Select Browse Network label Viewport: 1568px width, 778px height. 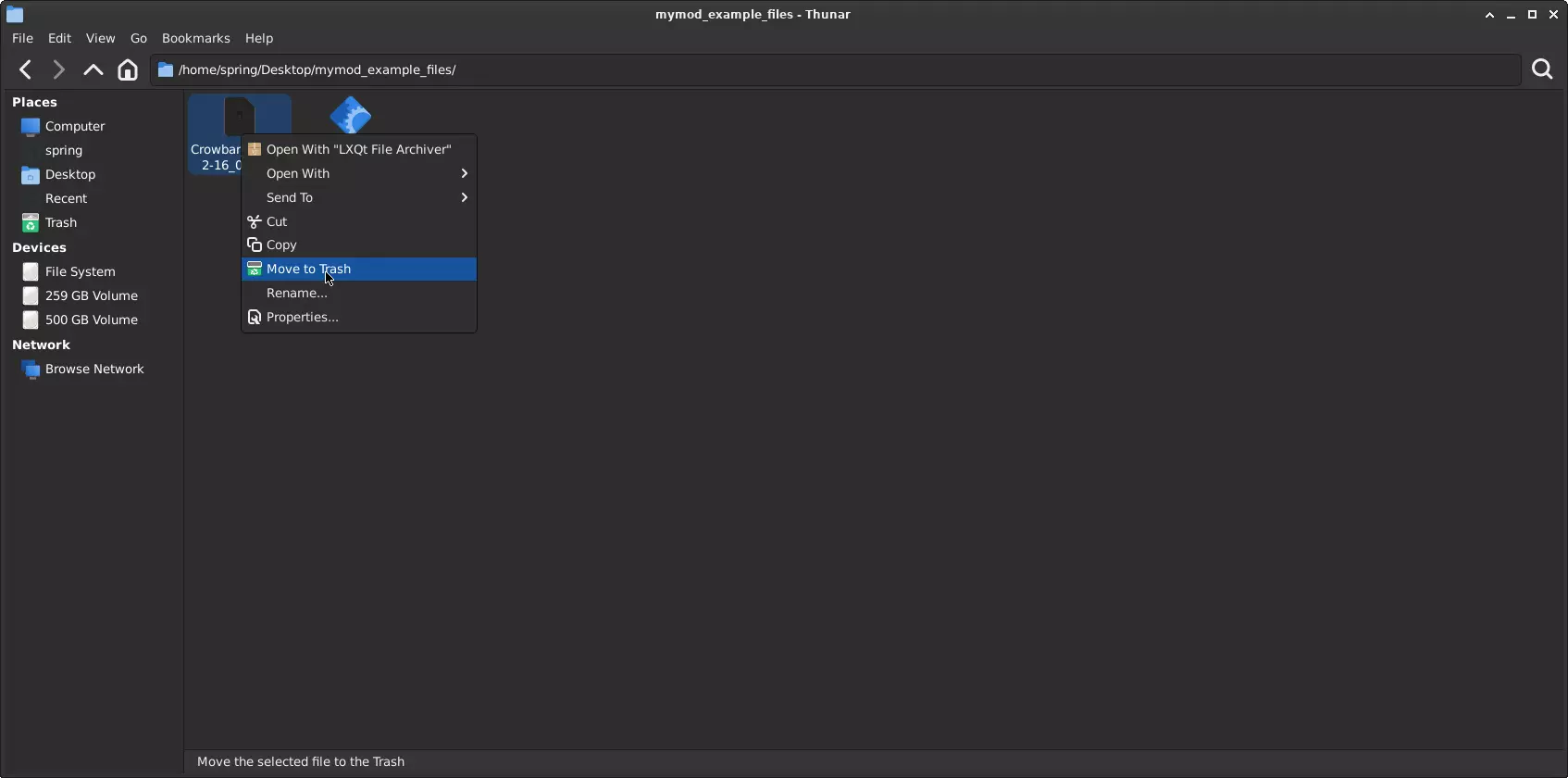point(94,369)
